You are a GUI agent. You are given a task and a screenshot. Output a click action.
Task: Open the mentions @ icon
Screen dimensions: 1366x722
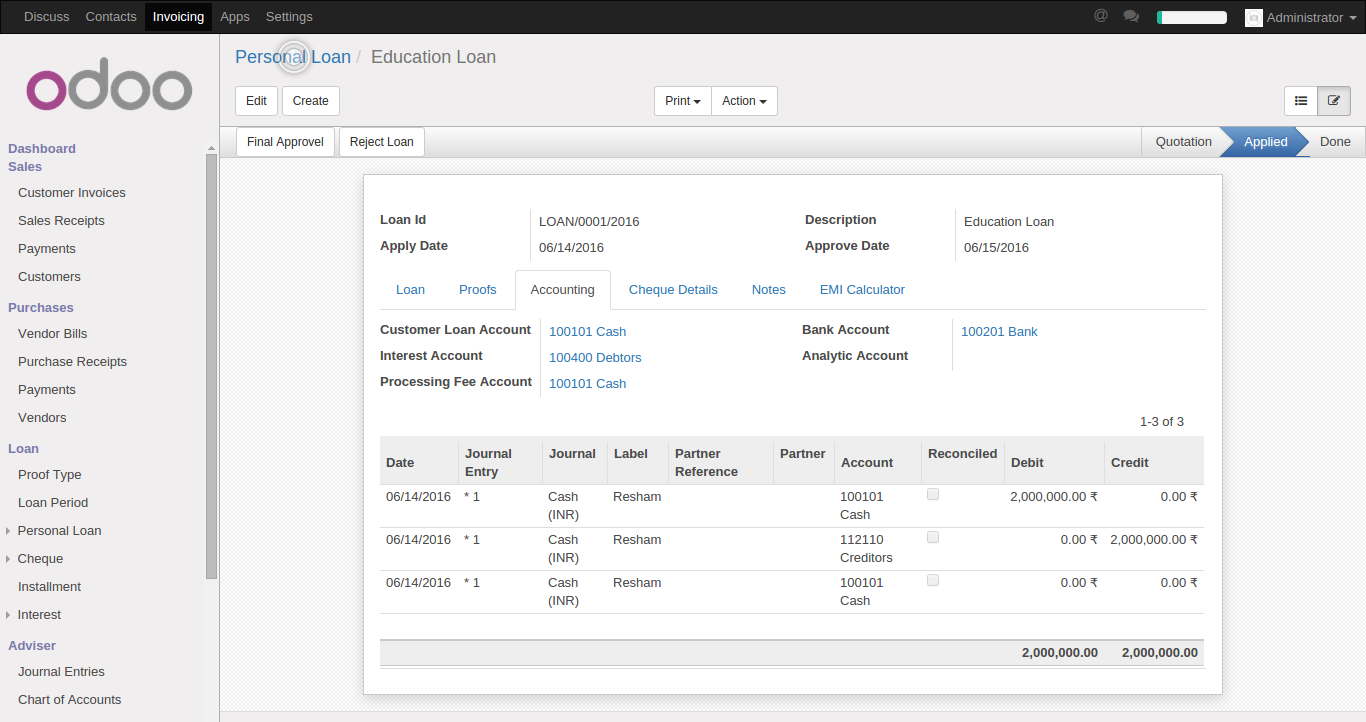click(1101, 16)
